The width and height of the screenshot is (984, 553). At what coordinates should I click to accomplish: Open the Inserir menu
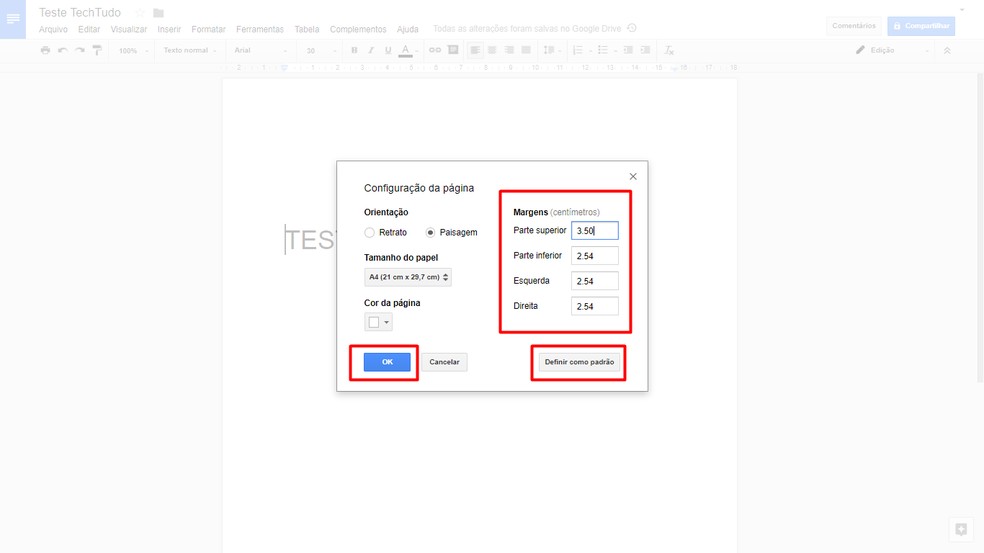pos(169,29)
